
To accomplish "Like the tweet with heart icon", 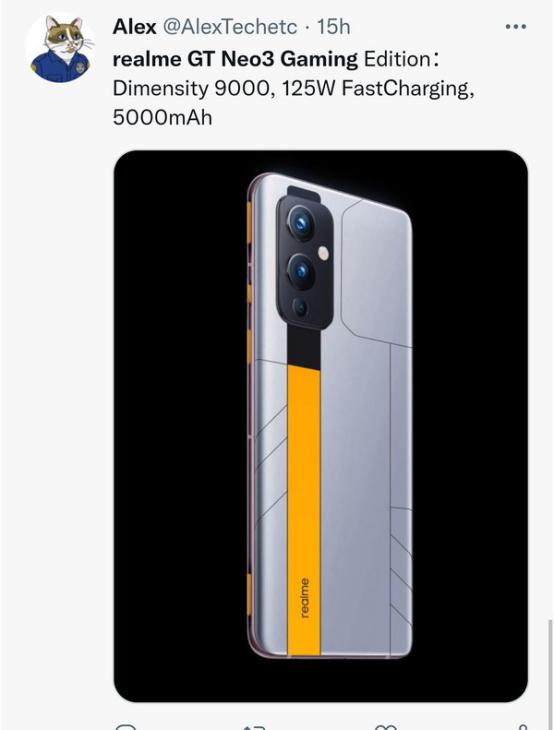I will 385,726.
